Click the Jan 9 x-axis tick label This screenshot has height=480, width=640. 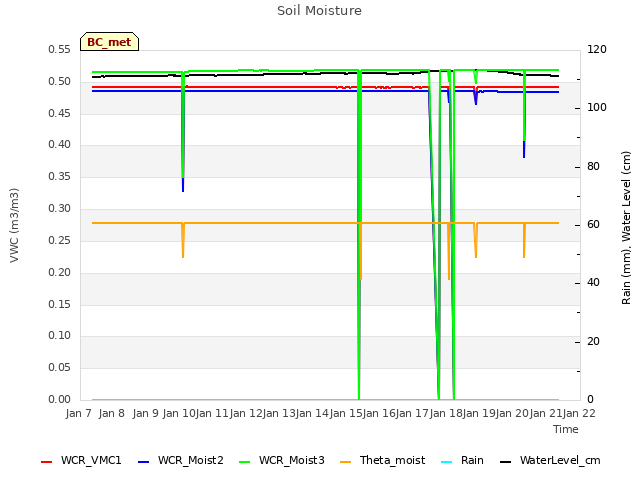tap(145, 413)
